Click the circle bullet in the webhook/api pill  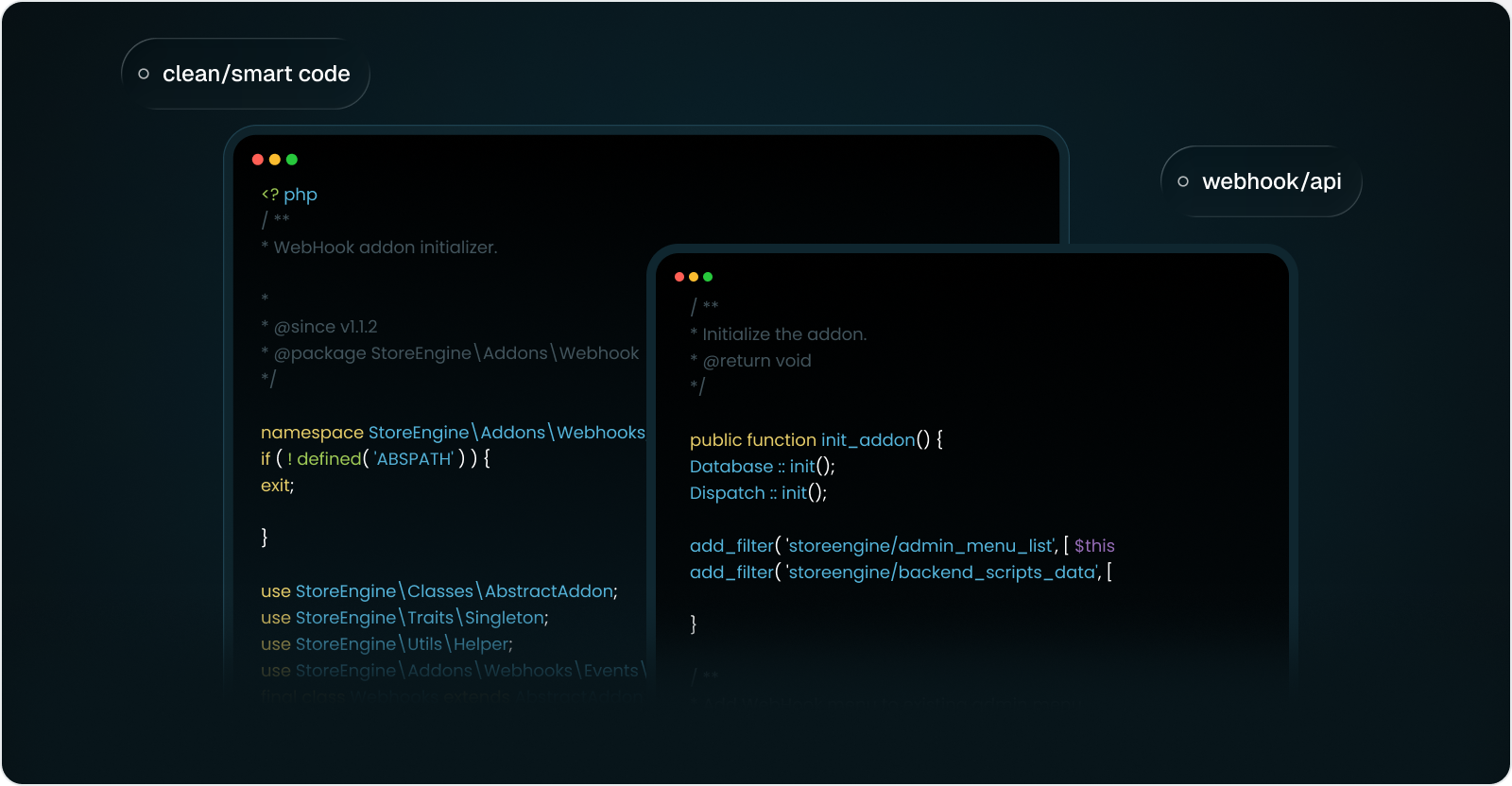1183,181
